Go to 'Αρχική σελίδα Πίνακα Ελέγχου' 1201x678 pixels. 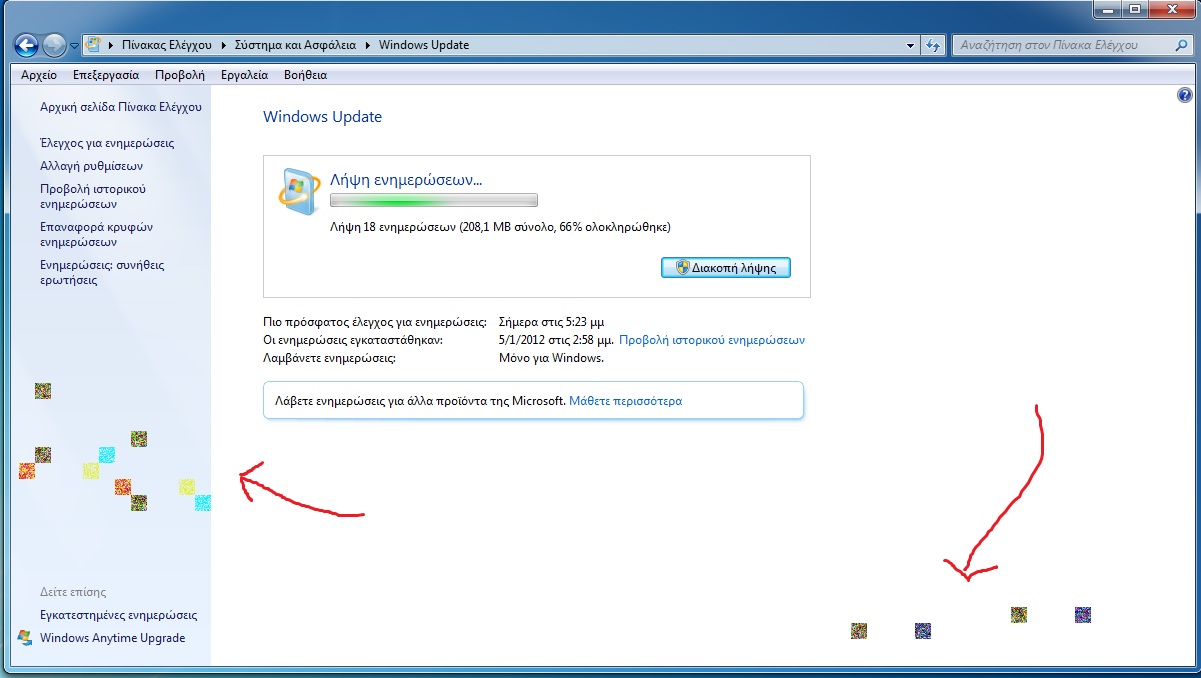click(121, 107)
